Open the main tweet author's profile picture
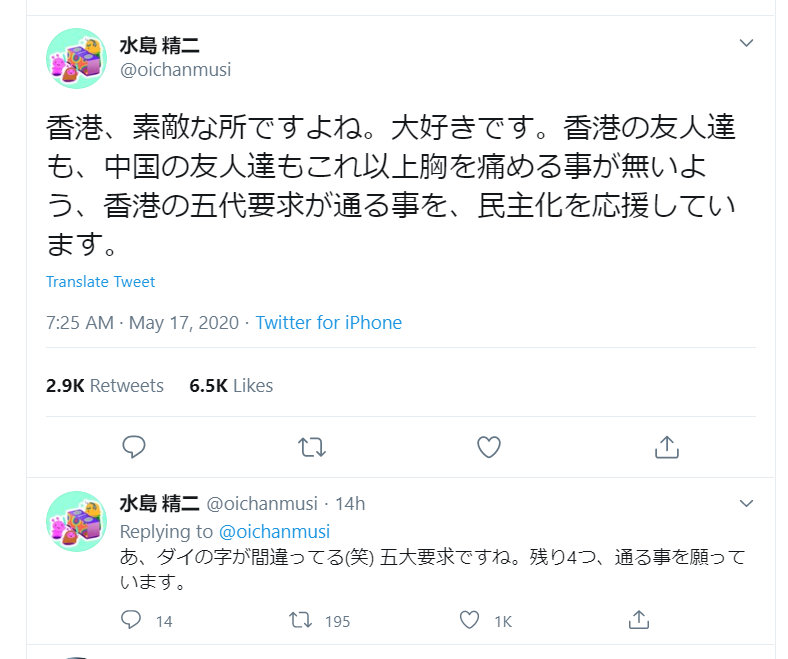The width and height of the screenshot is (788, 659). point(76,58)
